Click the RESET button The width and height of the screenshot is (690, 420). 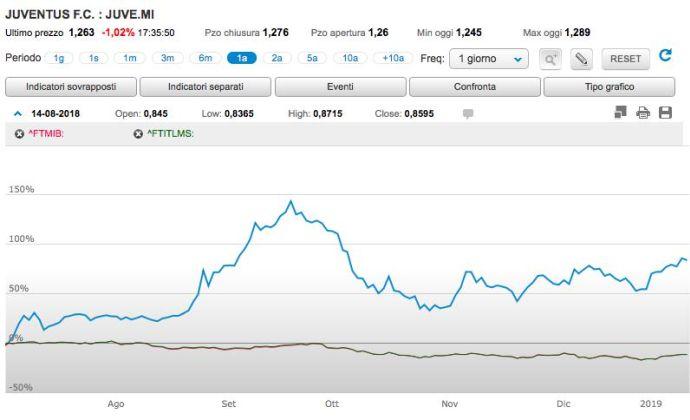coord(625,59)
